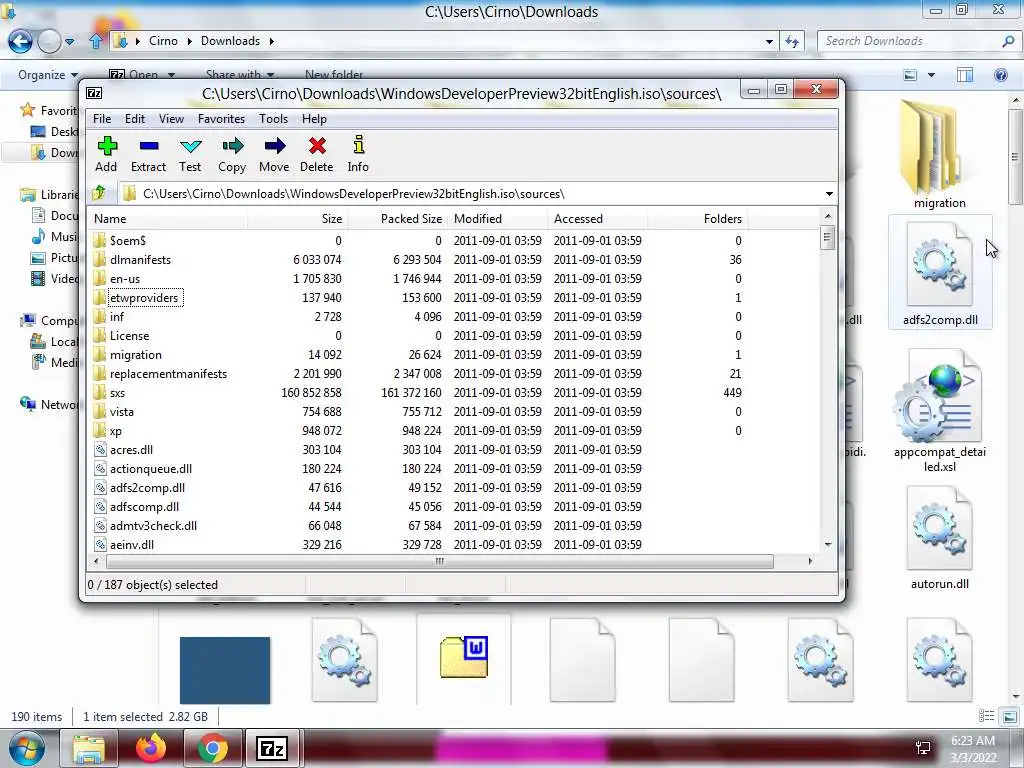Click the 7-Zip path address field

click(x=470, y=194)
